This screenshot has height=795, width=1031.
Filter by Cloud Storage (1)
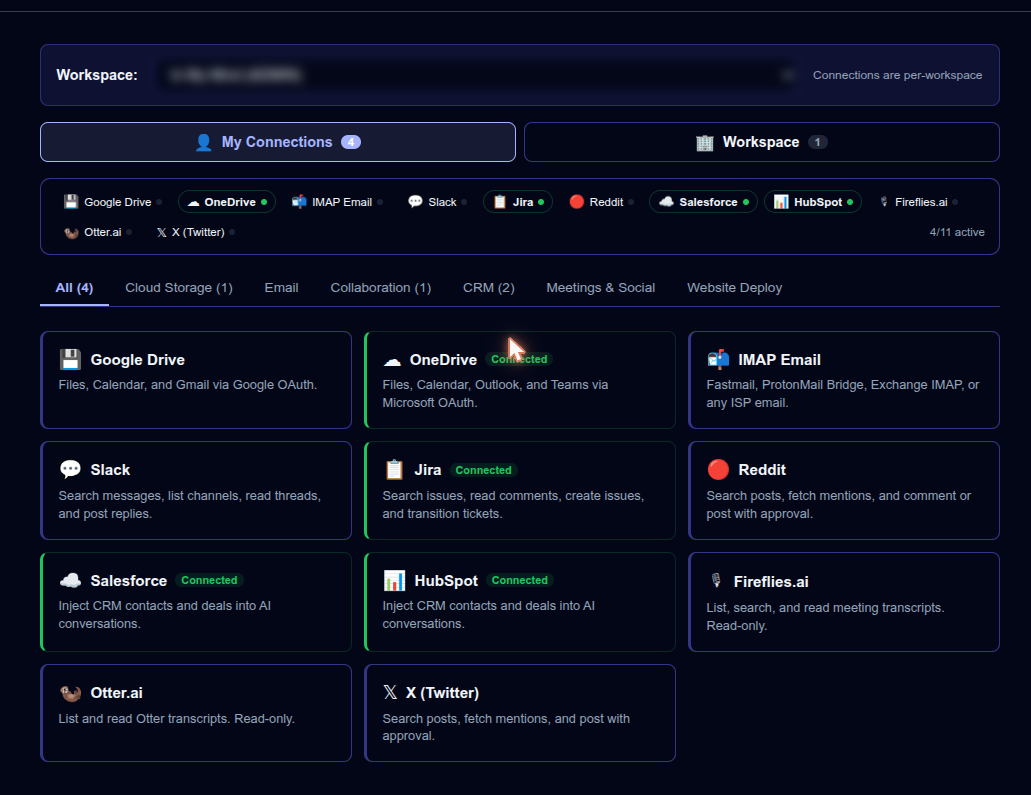(x=179, y=288)
